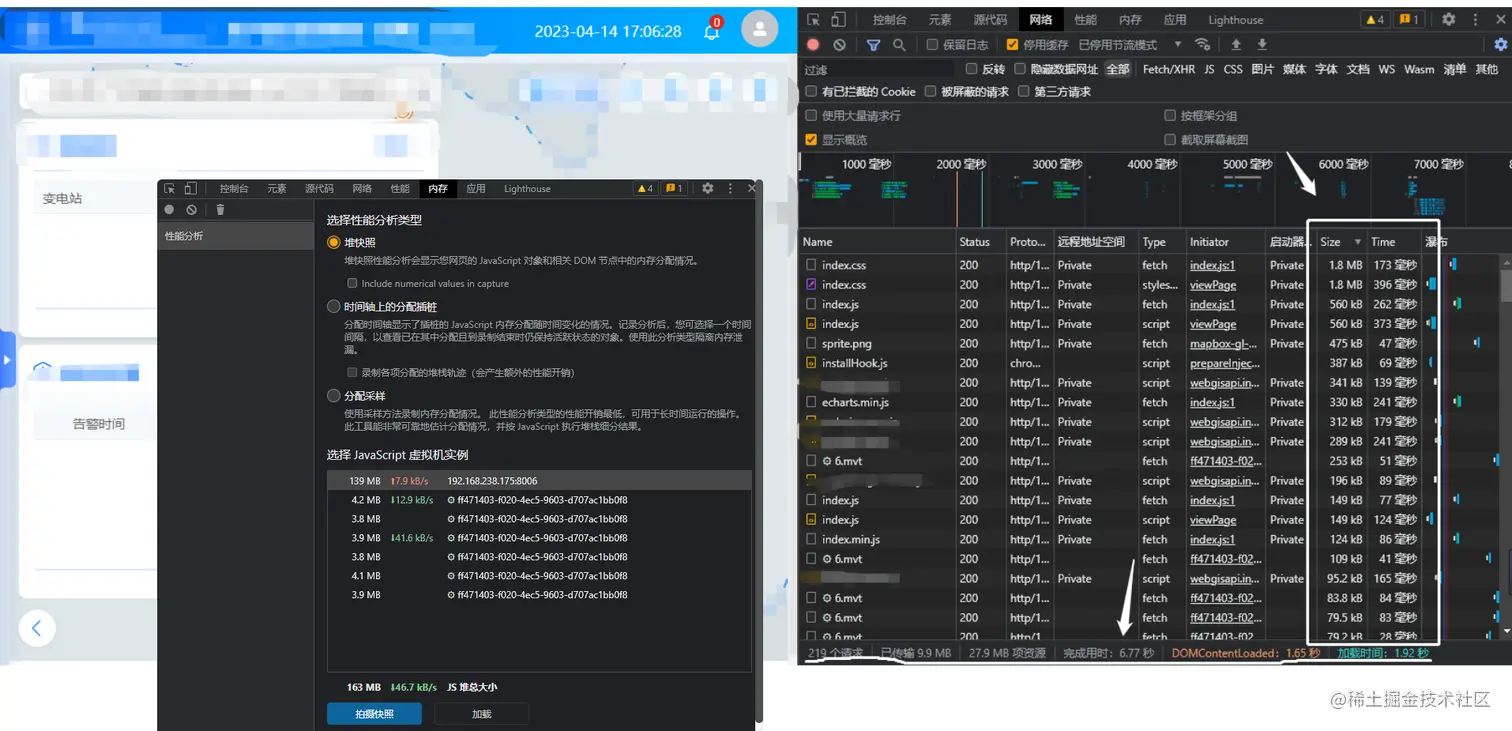Stop recording the network log
This screenshot has height=731, width=1512.
pyautogui.click(x=813, y=45)
